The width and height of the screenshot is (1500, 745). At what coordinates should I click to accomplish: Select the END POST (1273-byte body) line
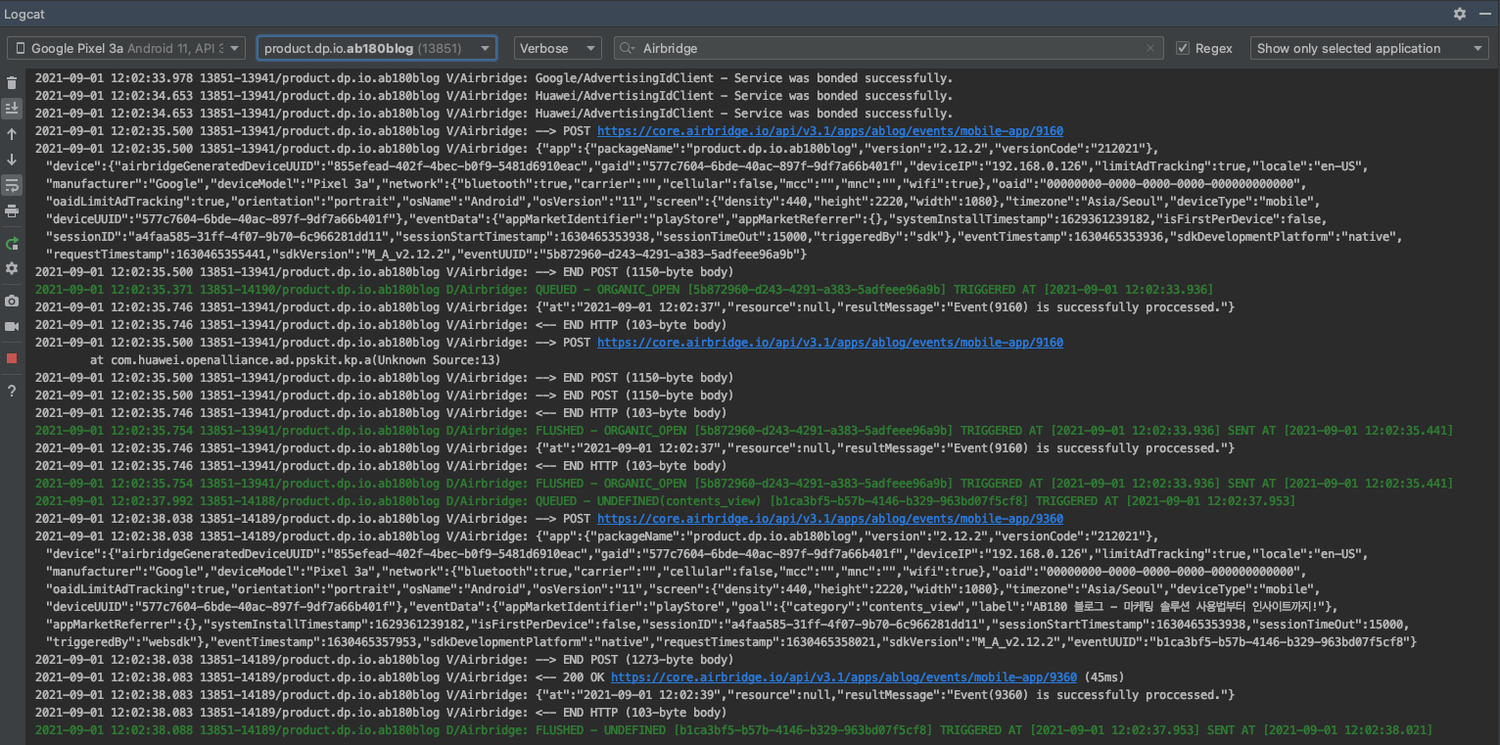point(384,659)
